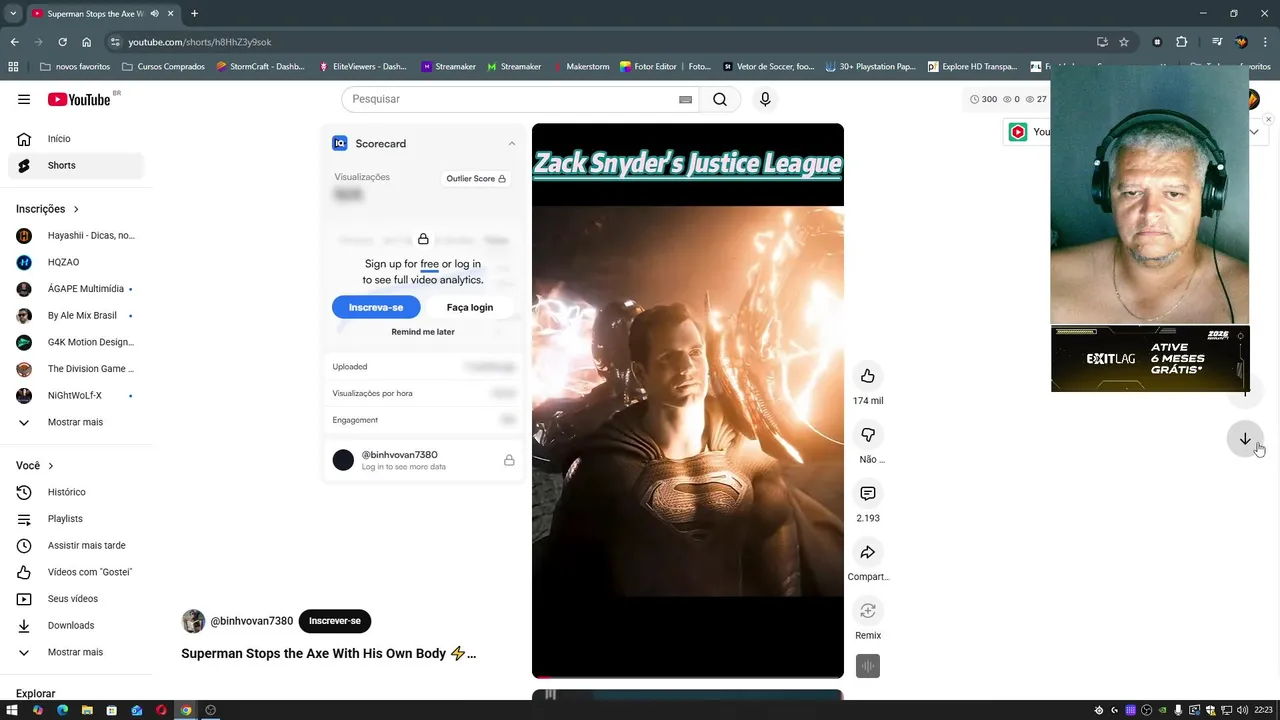
Task: Open ÁGAPE Multimídia channel
Action: point(76,289)
